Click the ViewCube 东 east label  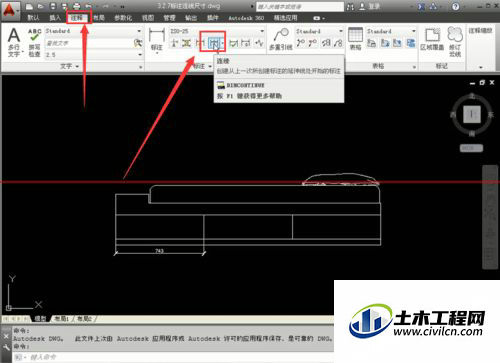[x=490, y=115]
